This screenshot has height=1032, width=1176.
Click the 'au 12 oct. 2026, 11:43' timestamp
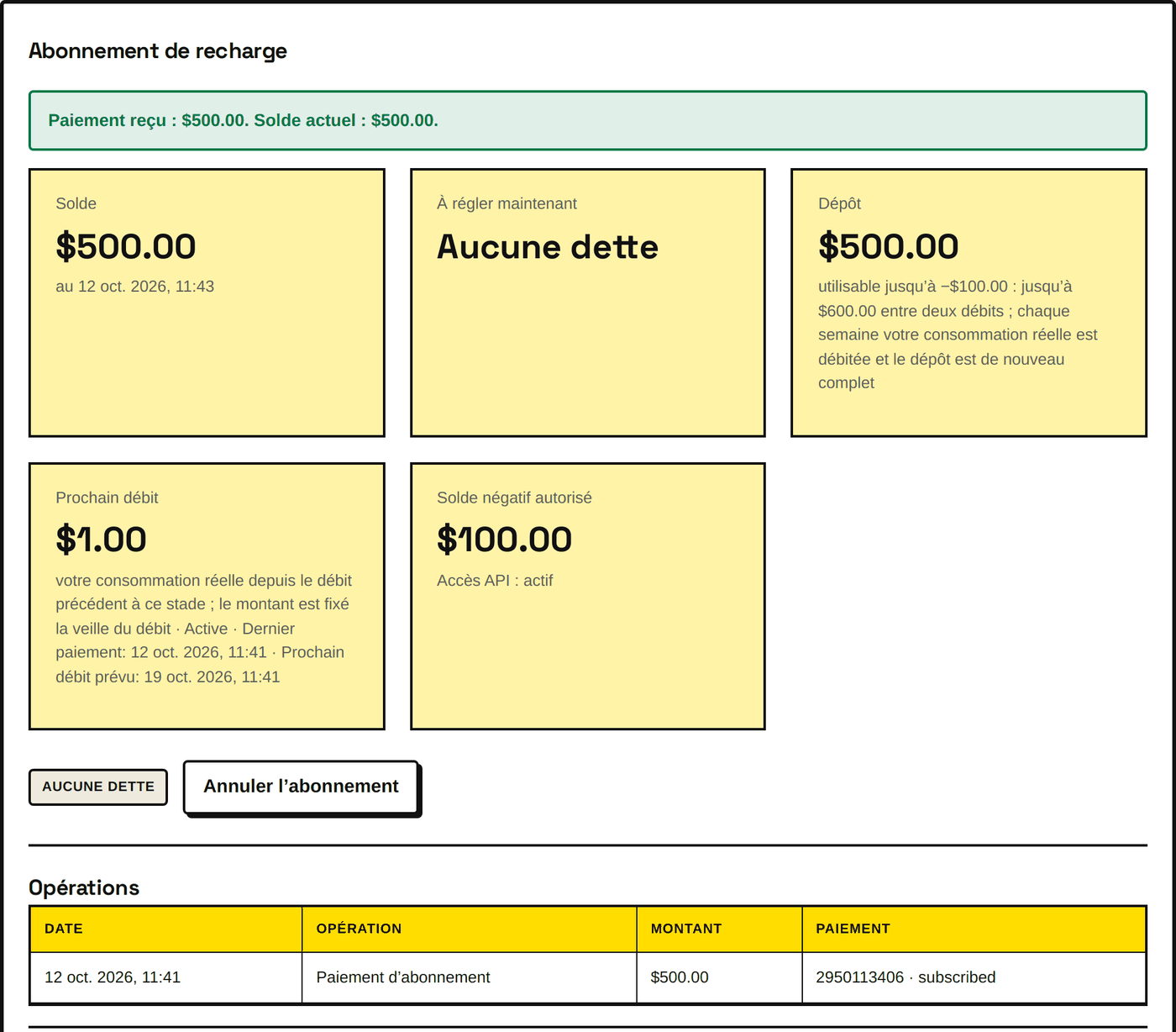click(135, 287)
